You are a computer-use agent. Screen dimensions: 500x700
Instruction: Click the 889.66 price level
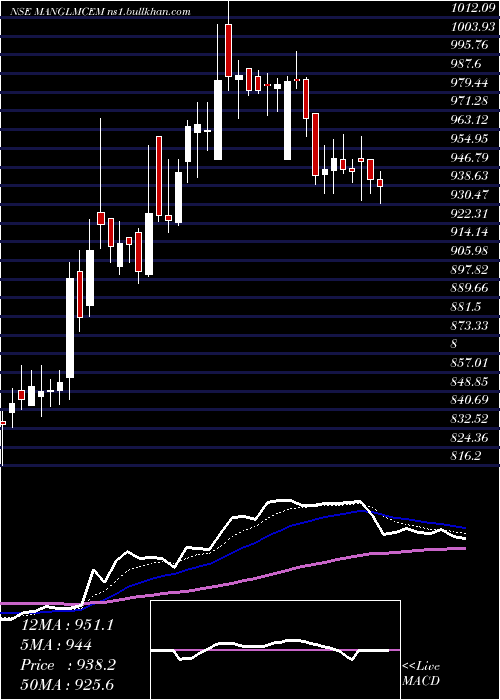471,288
